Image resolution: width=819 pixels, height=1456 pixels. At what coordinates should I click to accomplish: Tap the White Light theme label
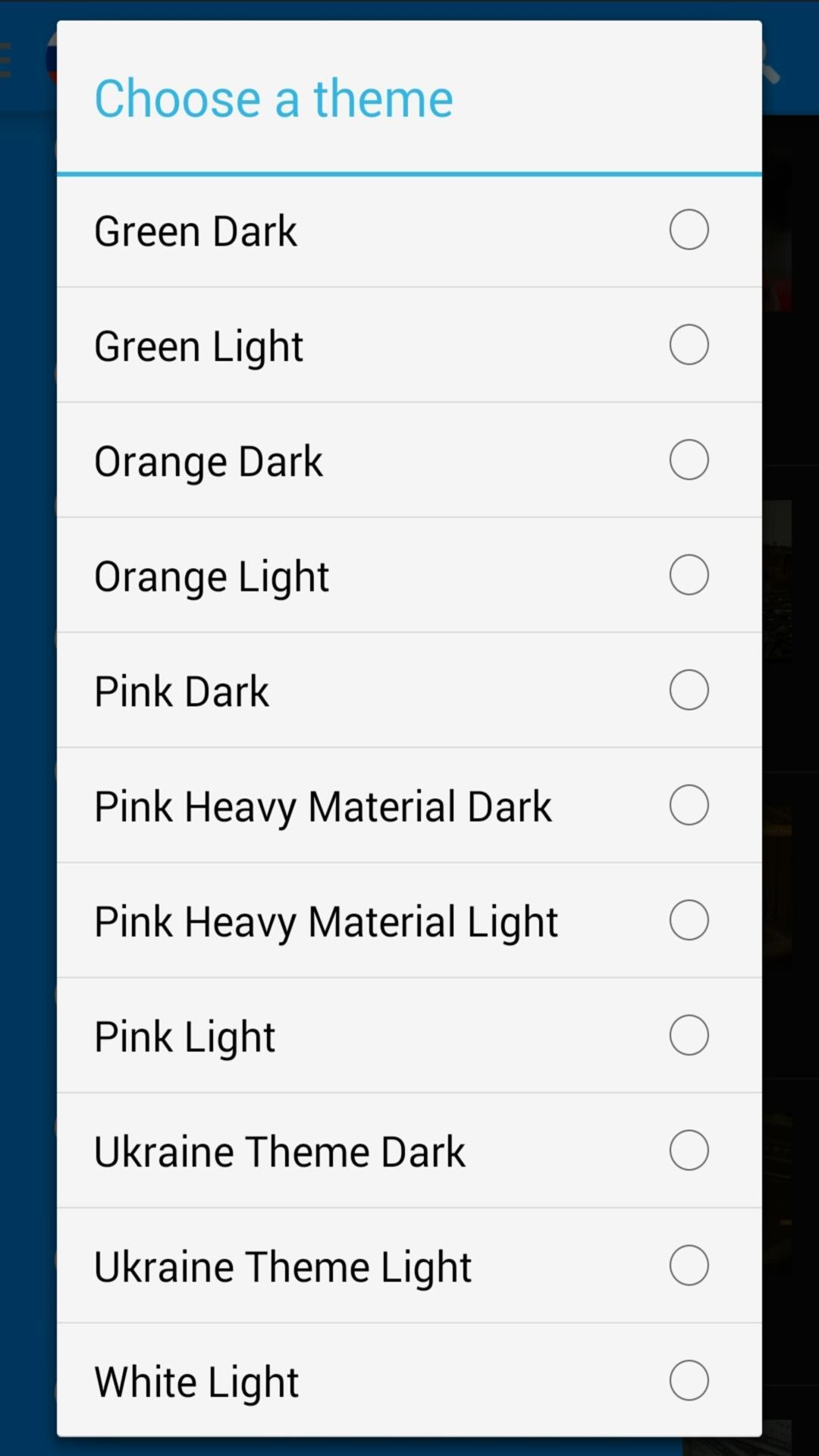click(196, 1382)
